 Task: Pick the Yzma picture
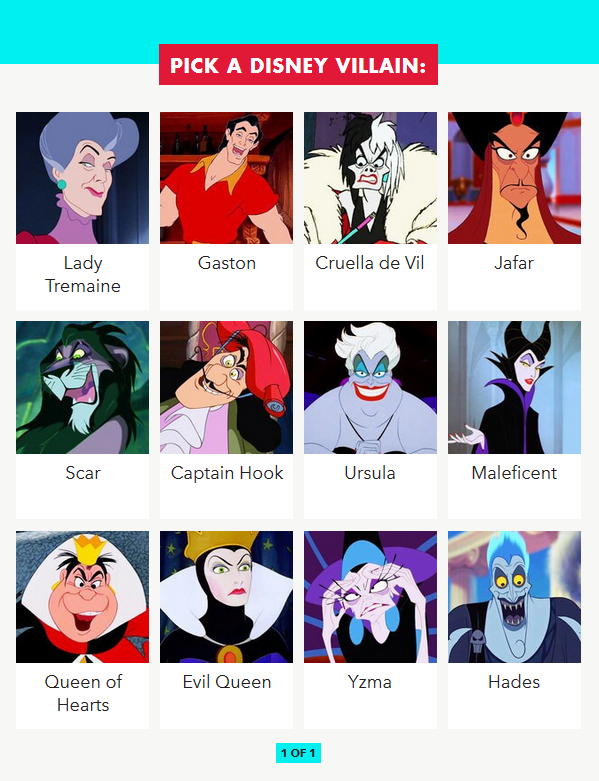click(x=370, y=597)
